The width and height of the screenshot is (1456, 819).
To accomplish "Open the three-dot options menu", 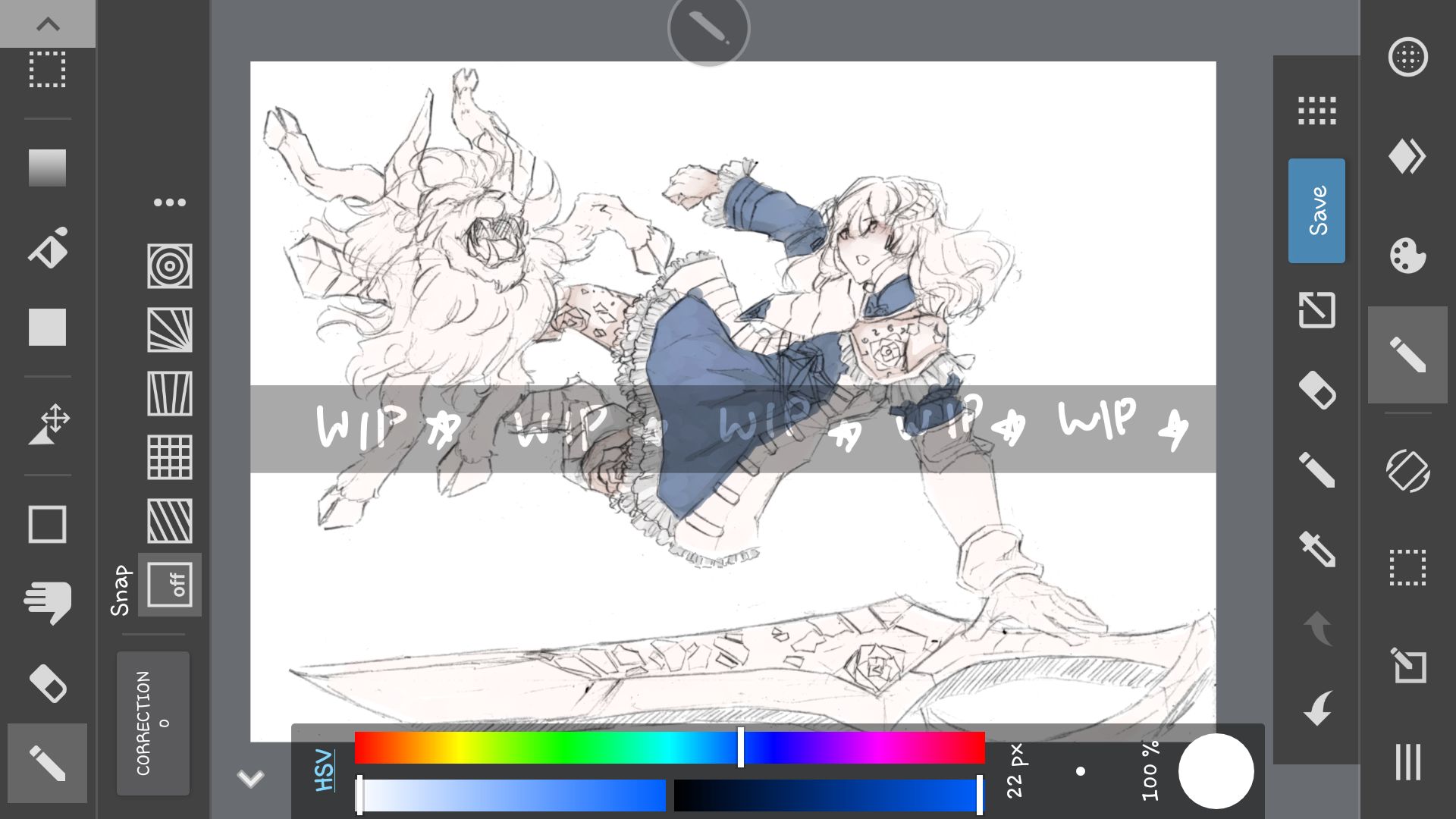I will click(x=168, y=201).
